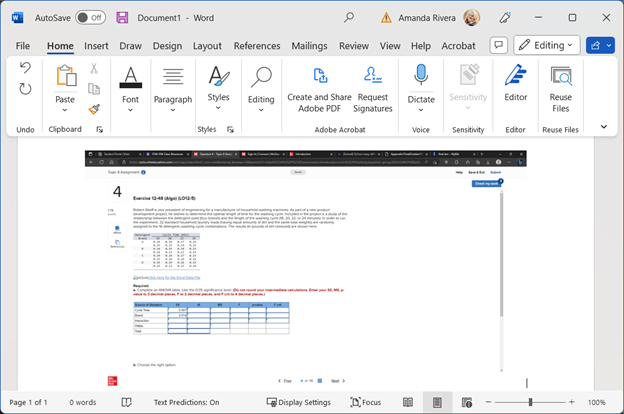The height and width of the screenshot is (414, 624).
Task: Switch to the Insert tab
Action: point(96,46)
